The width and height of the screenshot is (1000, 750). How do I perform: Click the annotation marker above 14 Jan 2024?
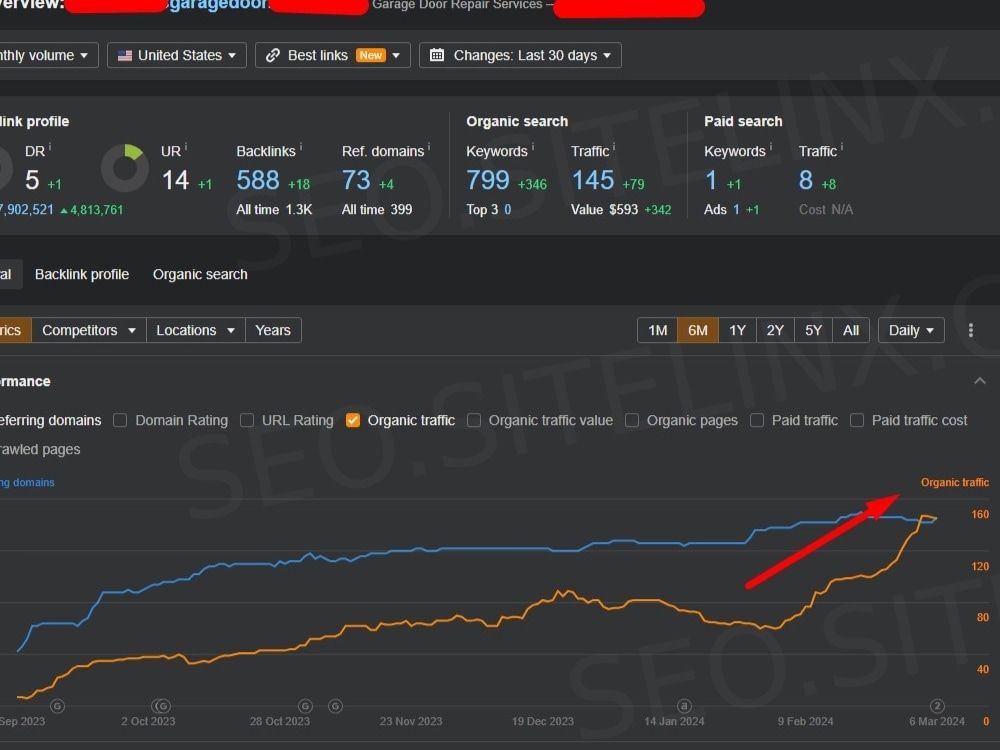pos(684,706)
